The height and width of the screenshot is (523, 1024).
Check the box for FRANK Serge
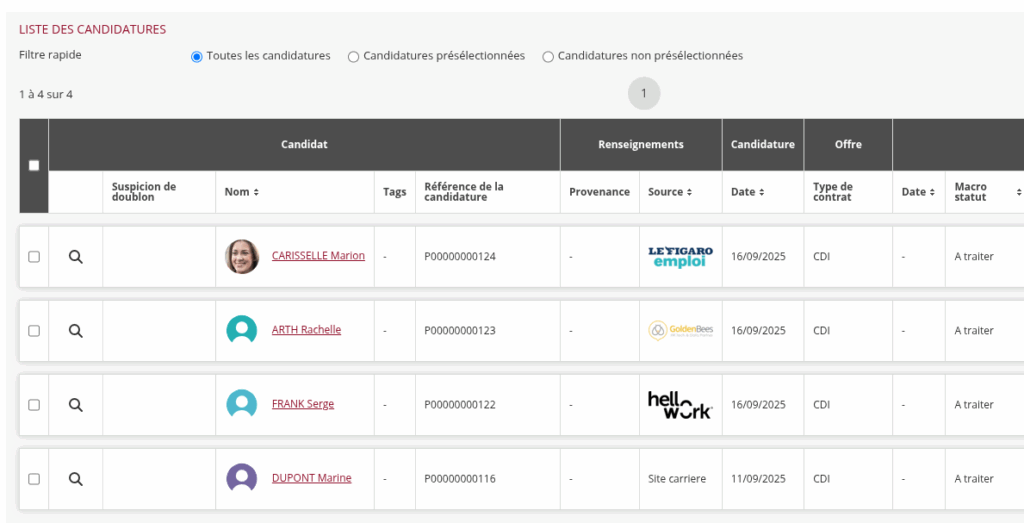point(34,405)
